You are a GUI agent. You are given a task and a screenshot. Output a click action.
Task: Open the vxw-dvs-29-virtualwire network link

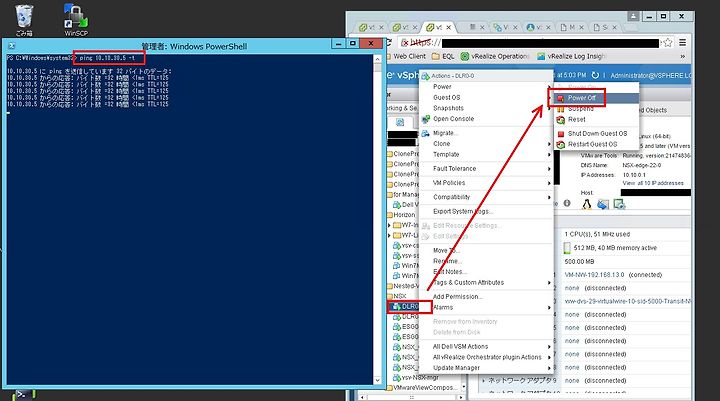pos(628,301)
